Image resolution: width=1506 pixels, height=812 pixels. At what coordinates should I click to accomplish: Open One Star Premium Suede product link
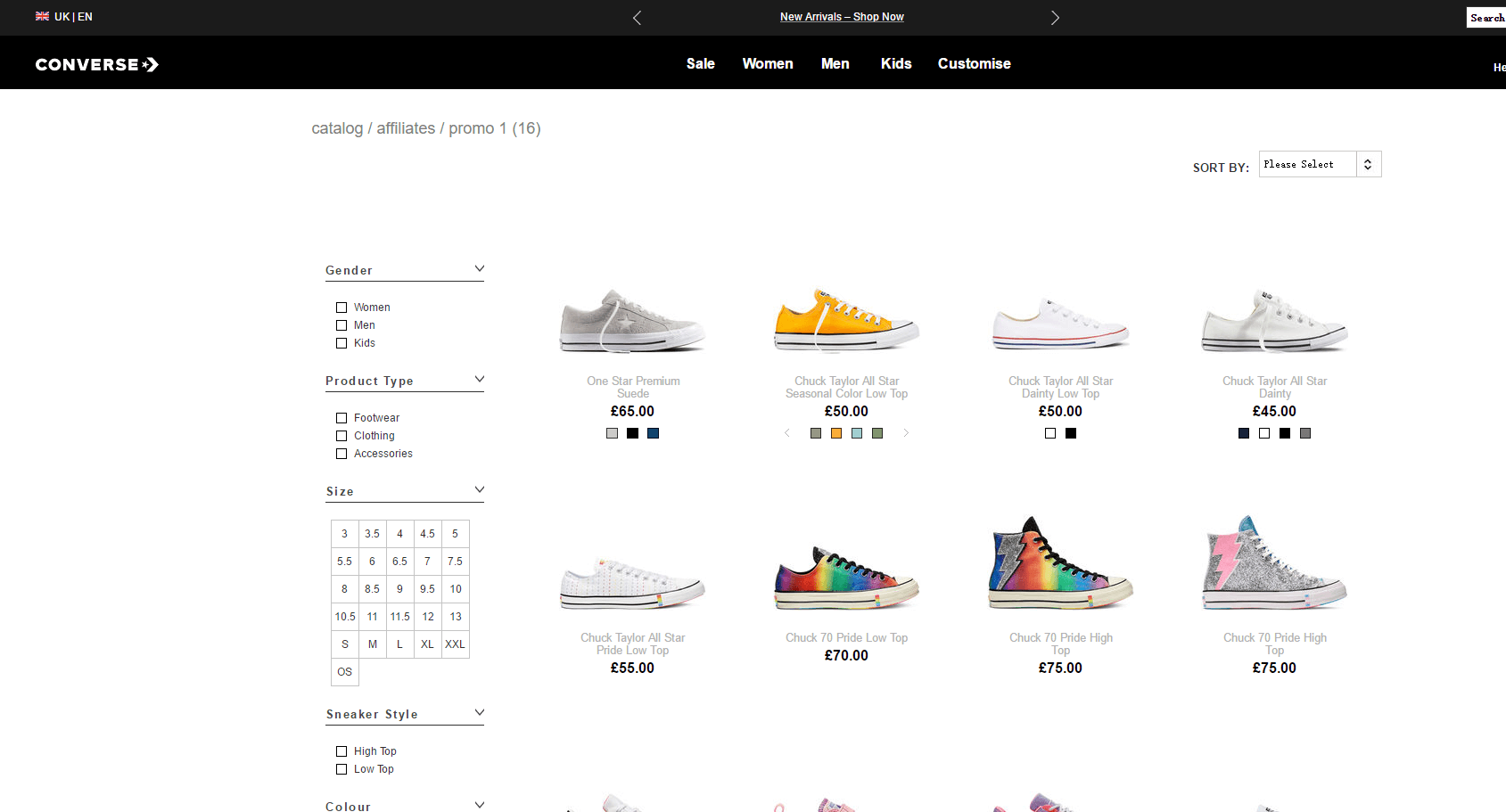point(633,388)
